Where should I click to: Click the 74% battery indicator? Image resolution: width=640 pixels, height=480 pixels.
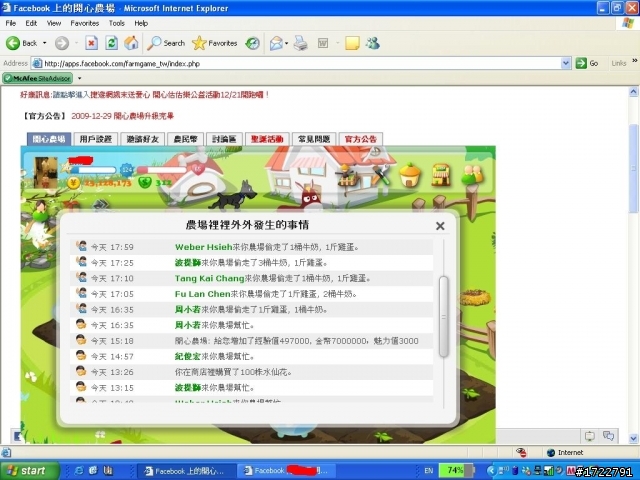coord(456,470)
